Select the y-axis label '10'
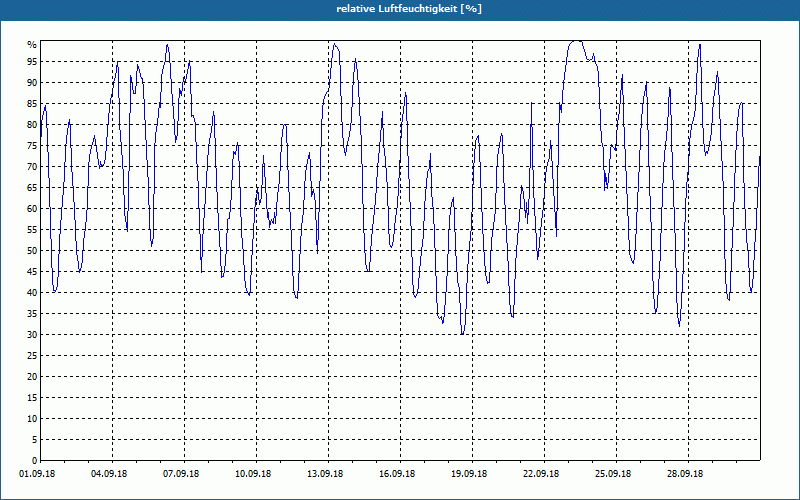This screenshot has height=500, width=800. [x=32, y=418]
